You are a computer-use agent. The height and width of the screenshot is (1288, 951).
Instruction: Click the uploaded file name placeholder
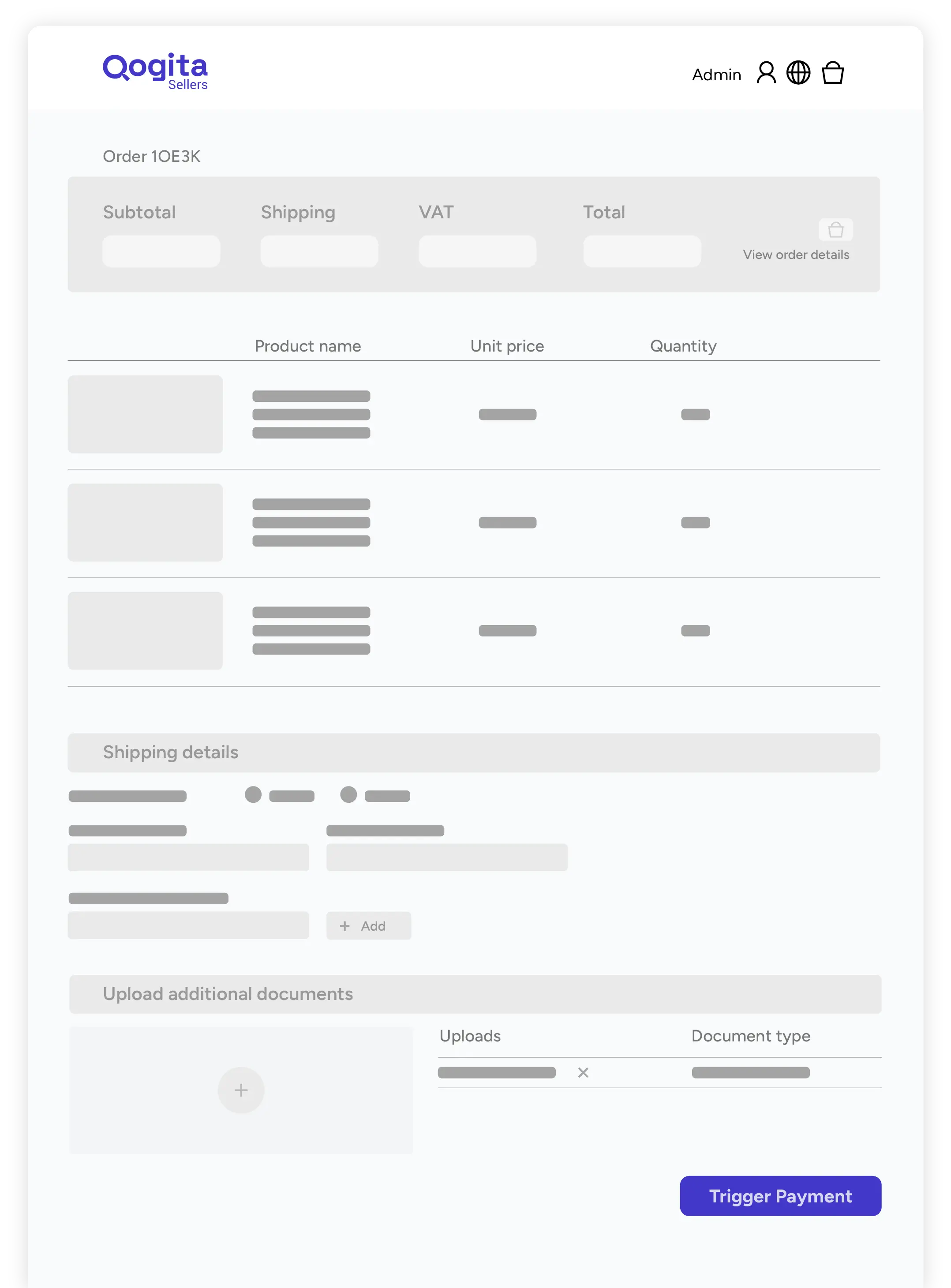pyautogui.click(x=496, y=1072)
